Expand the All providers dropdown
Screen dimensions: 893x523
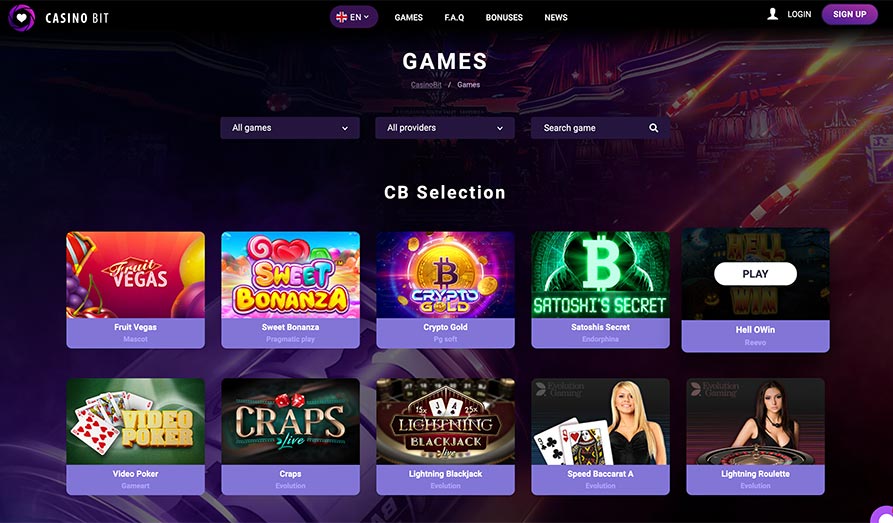(x=445, y=128)
